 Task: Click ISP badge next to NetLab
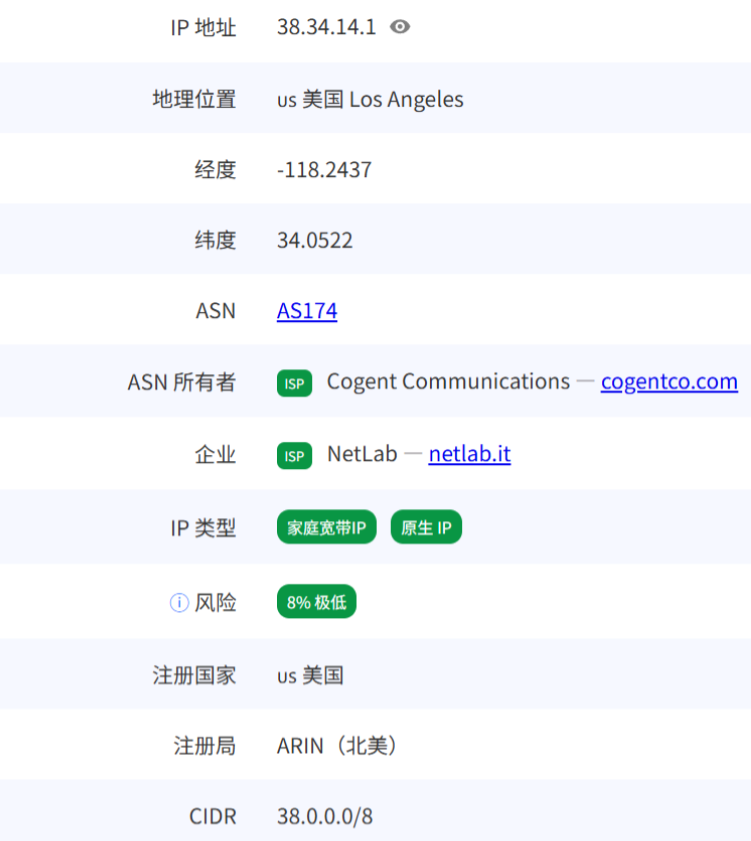294,455
